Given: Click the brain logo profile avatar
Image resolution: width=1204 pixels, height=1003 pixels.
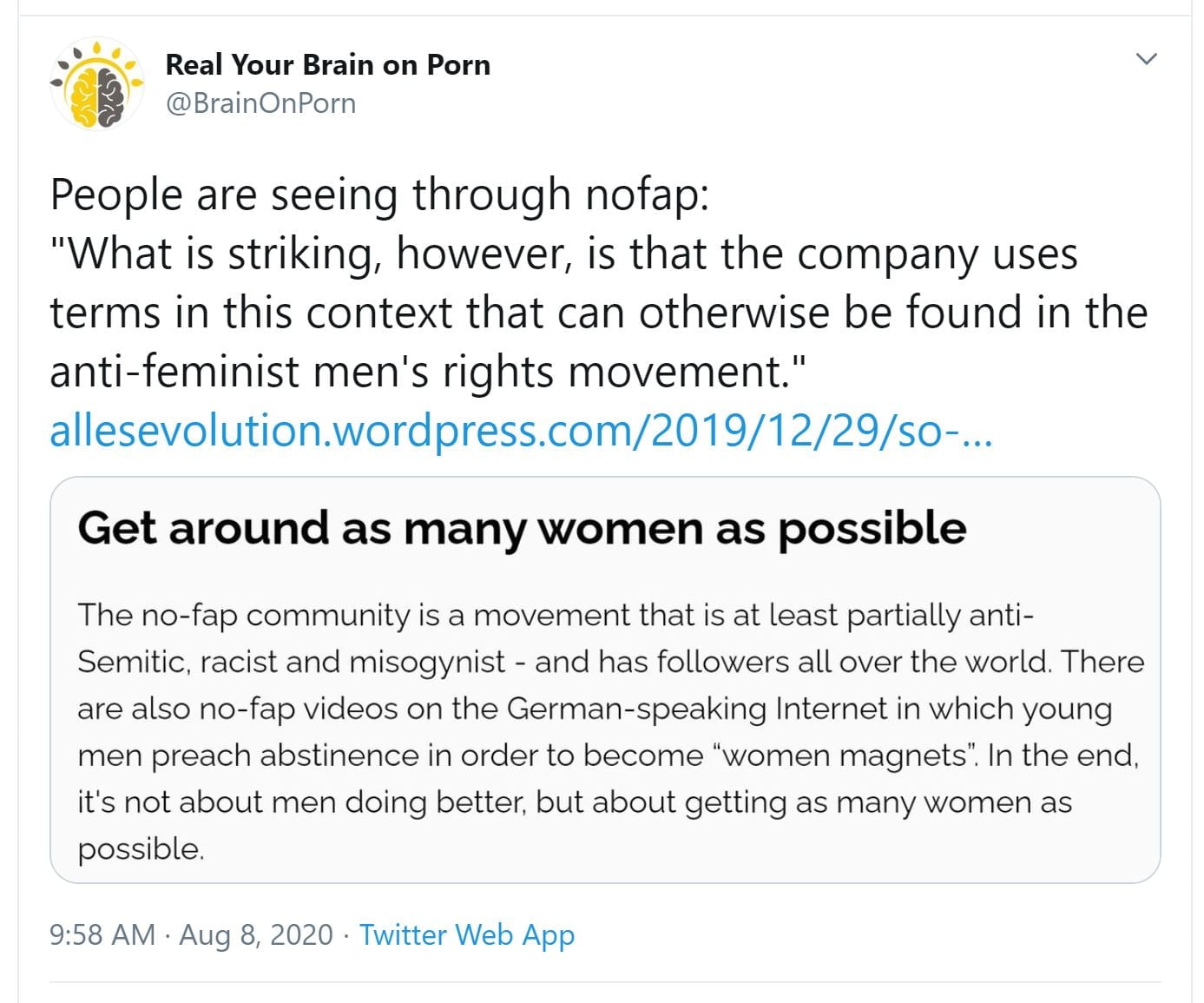Looking at the screenshot, I should [x=96, y=85].
